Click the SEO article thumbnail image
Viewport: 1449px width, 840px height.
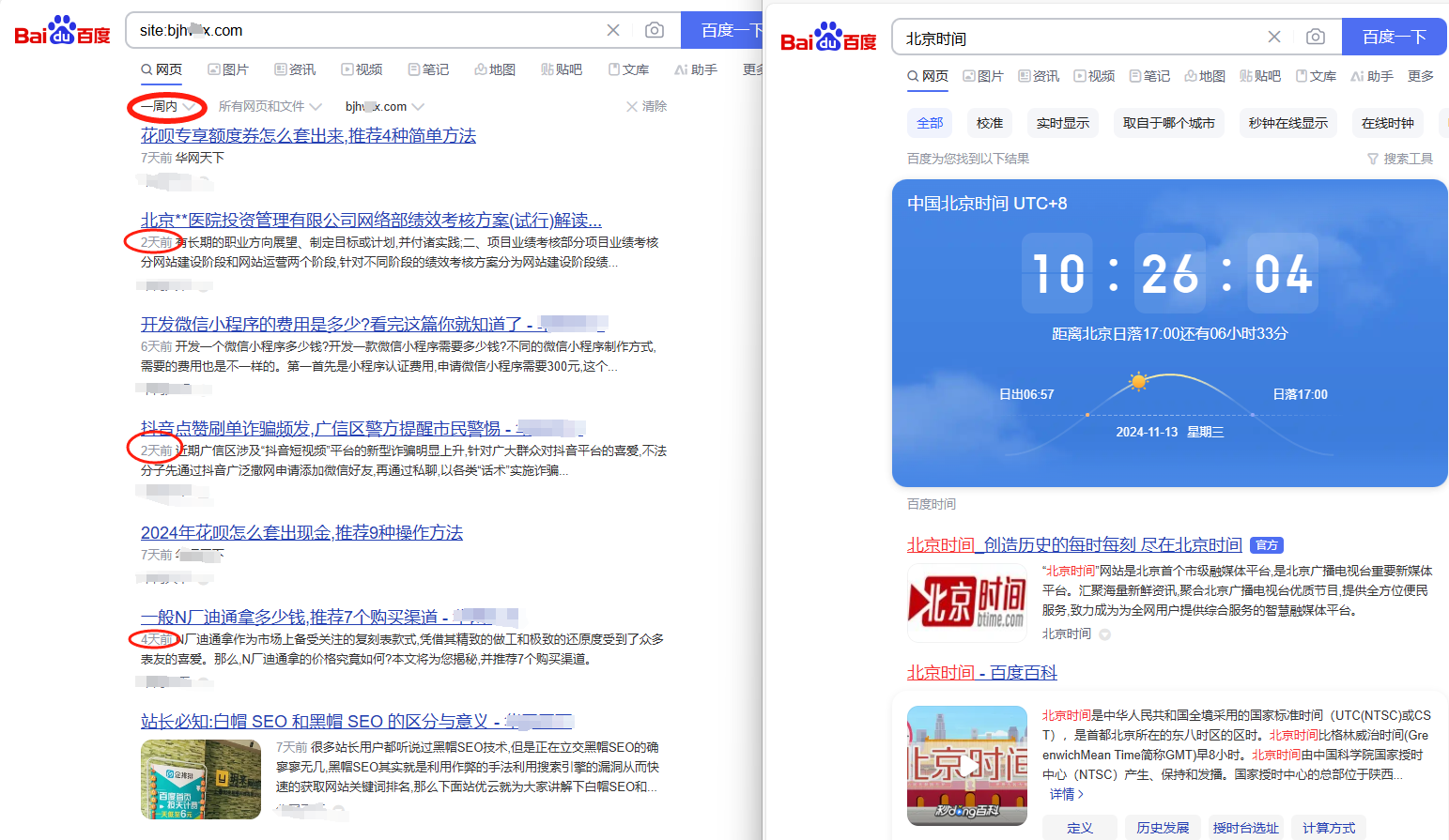(x=201, y=779)
